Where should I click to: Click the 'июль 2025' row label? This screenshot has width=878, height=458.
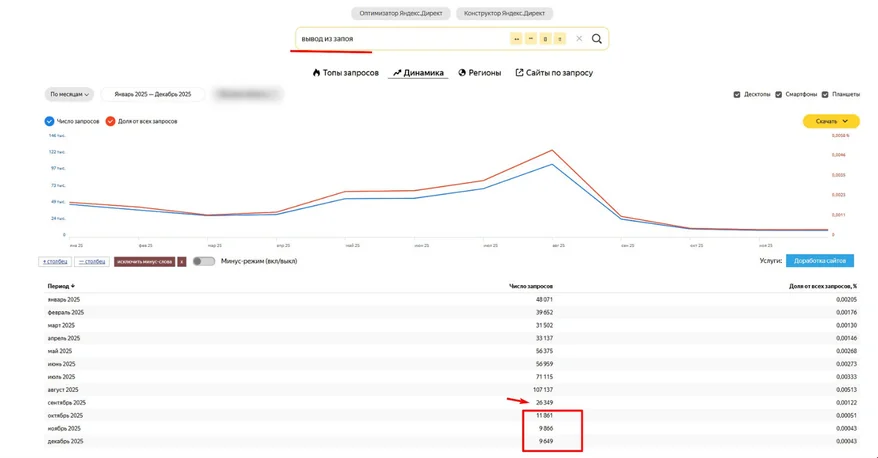62,377
